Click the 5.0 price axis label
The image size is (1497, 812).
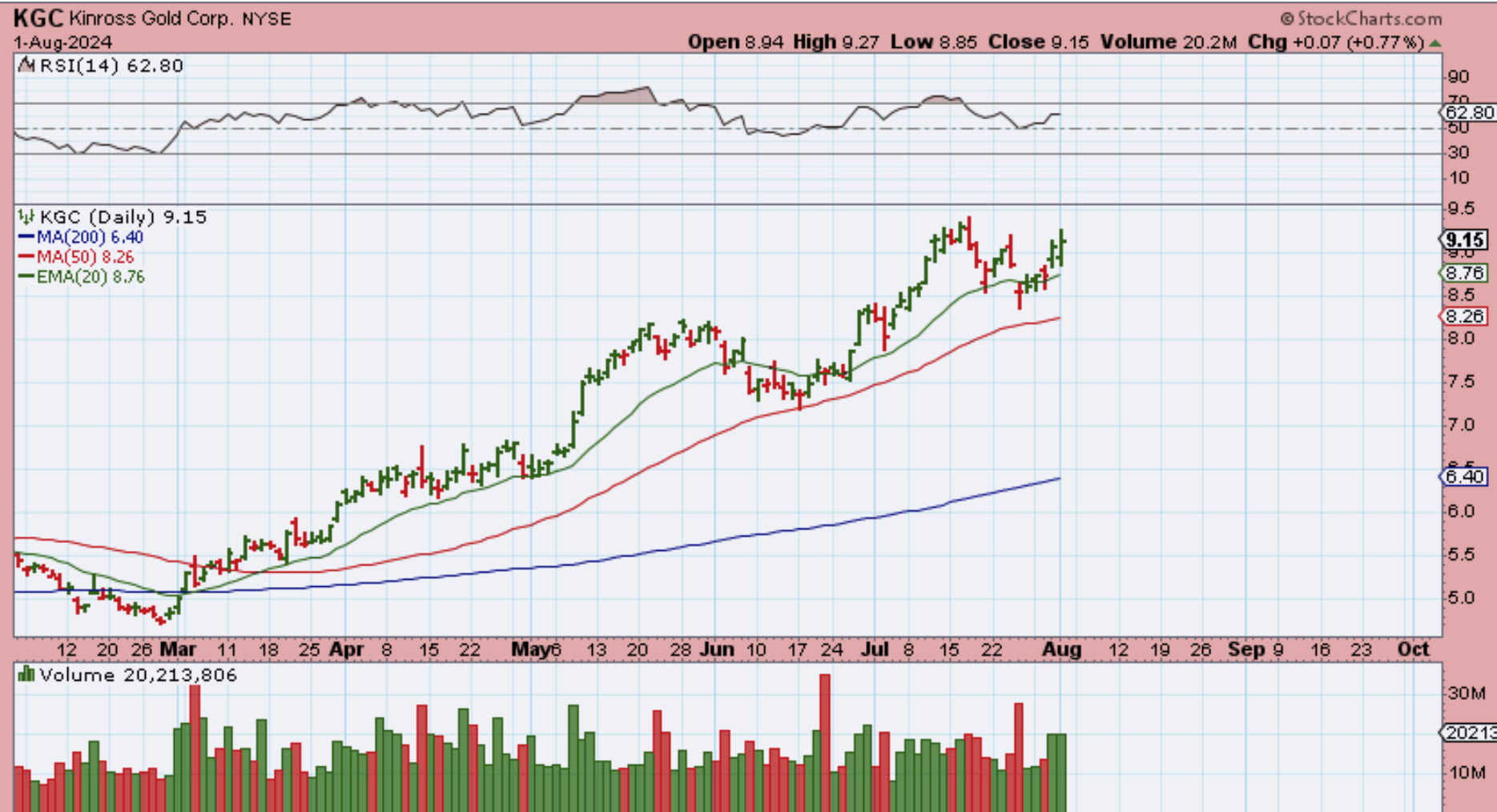pyautogui.click(x=1460, y=597)
